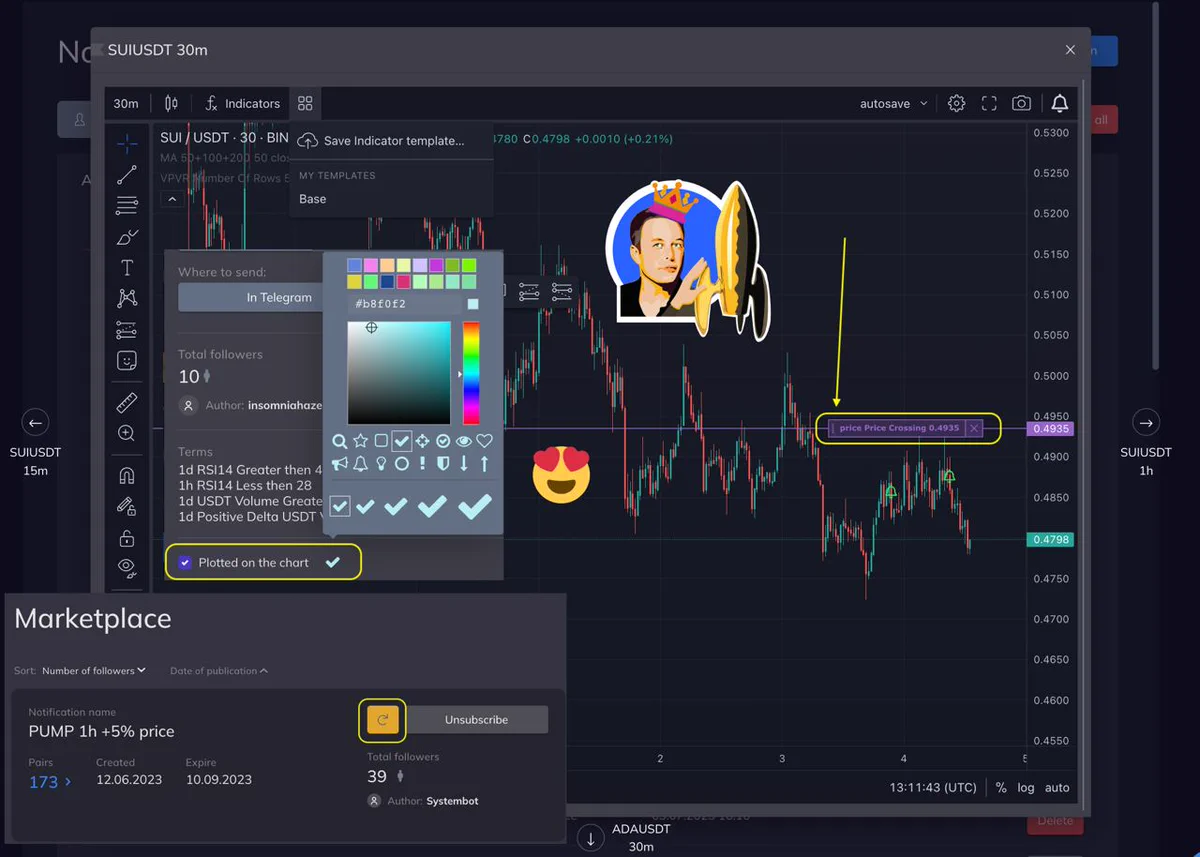The width and height of the screenshot is (1200, 857).
Task: Remove the Price Crossing 0.4935 alert
Action: coord(975,428)
